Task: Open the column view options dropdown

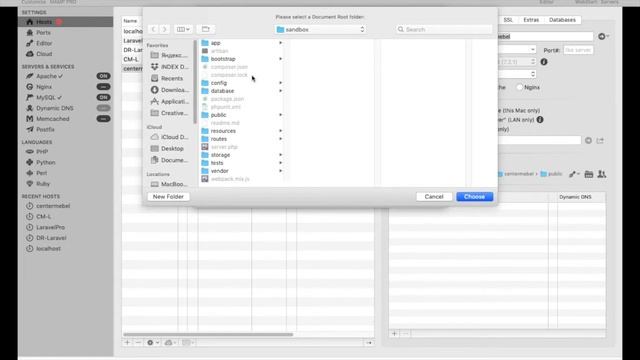Action: pyautogui.click(x=182, y=29)
